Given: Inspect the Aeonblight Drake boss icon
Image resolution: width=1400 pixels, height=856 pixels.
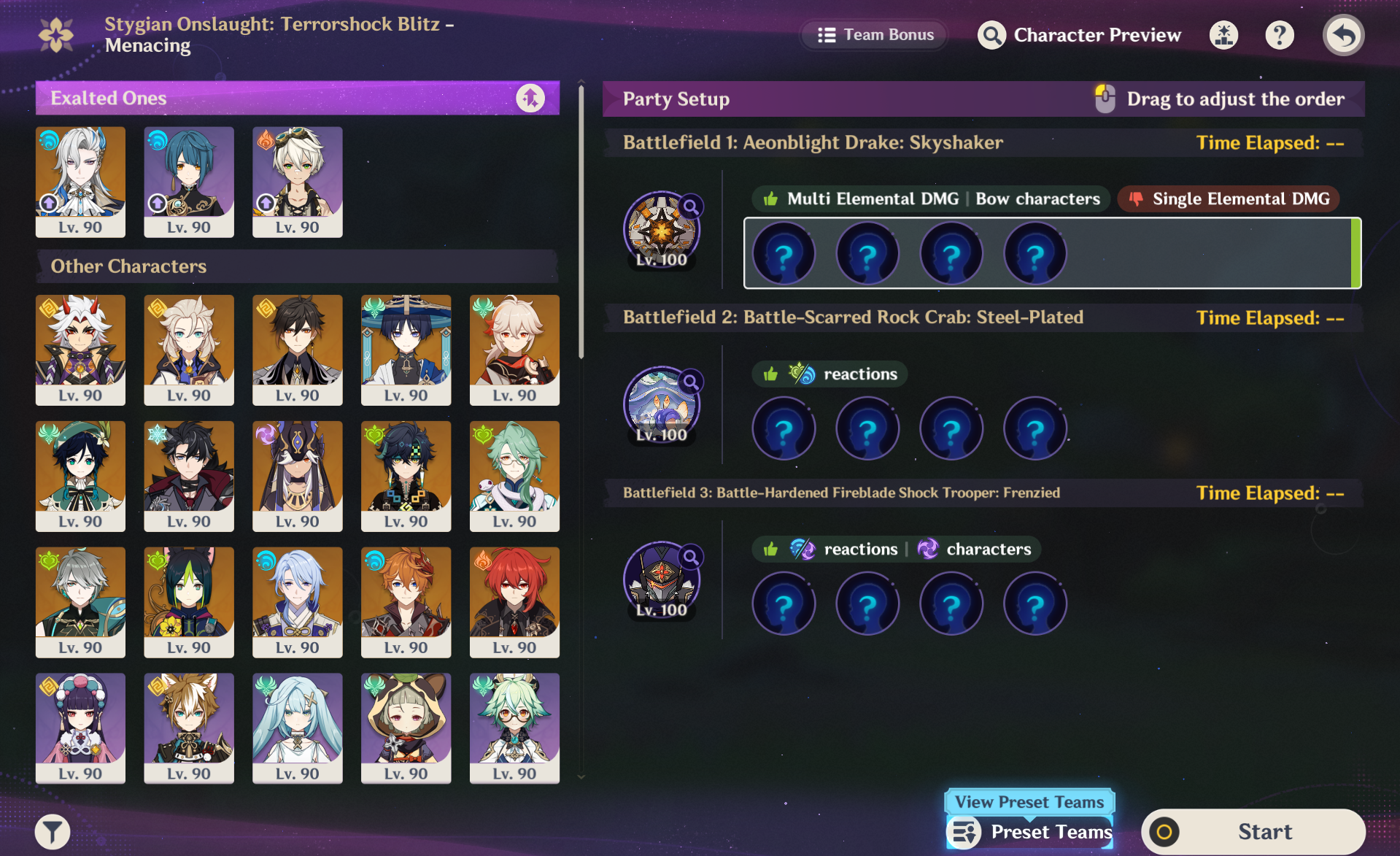Looking at the screenshot, I should click(x=661, y=231).
